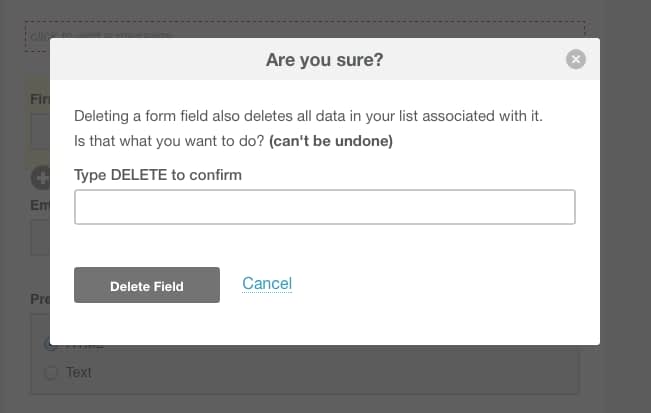651x413 pixels.
Task: Click the dimmed format options box below dialog
Action: tap(305, 369)
